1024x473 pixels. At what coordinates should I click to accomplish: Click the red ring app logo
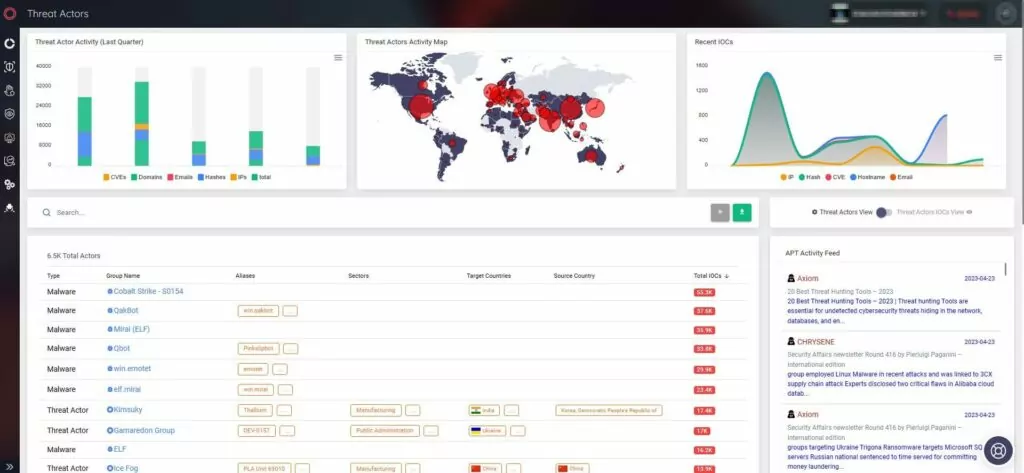(9, 14)
